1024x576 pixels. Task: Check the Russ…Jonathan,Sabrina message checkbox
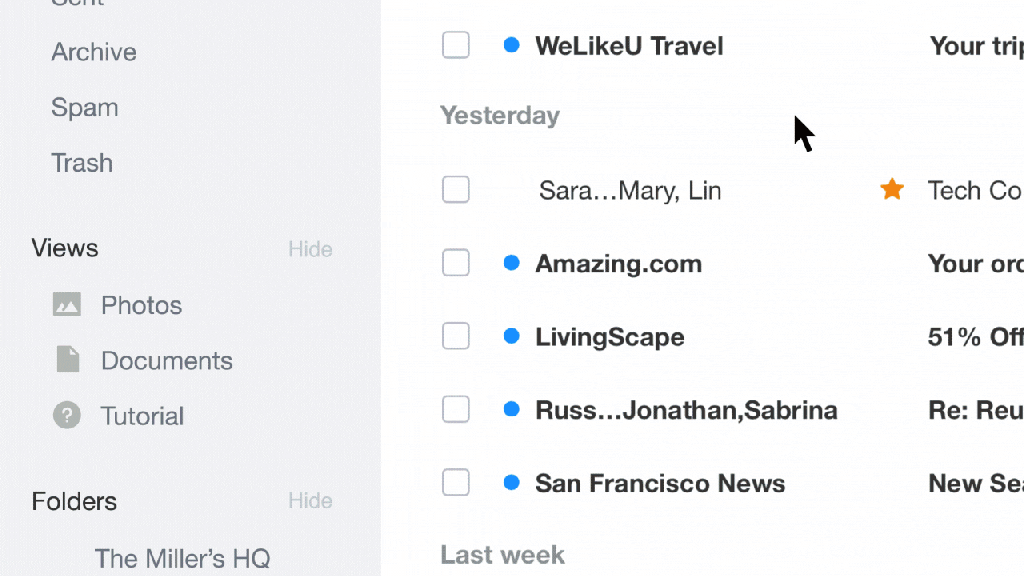(x=456, y=409)
